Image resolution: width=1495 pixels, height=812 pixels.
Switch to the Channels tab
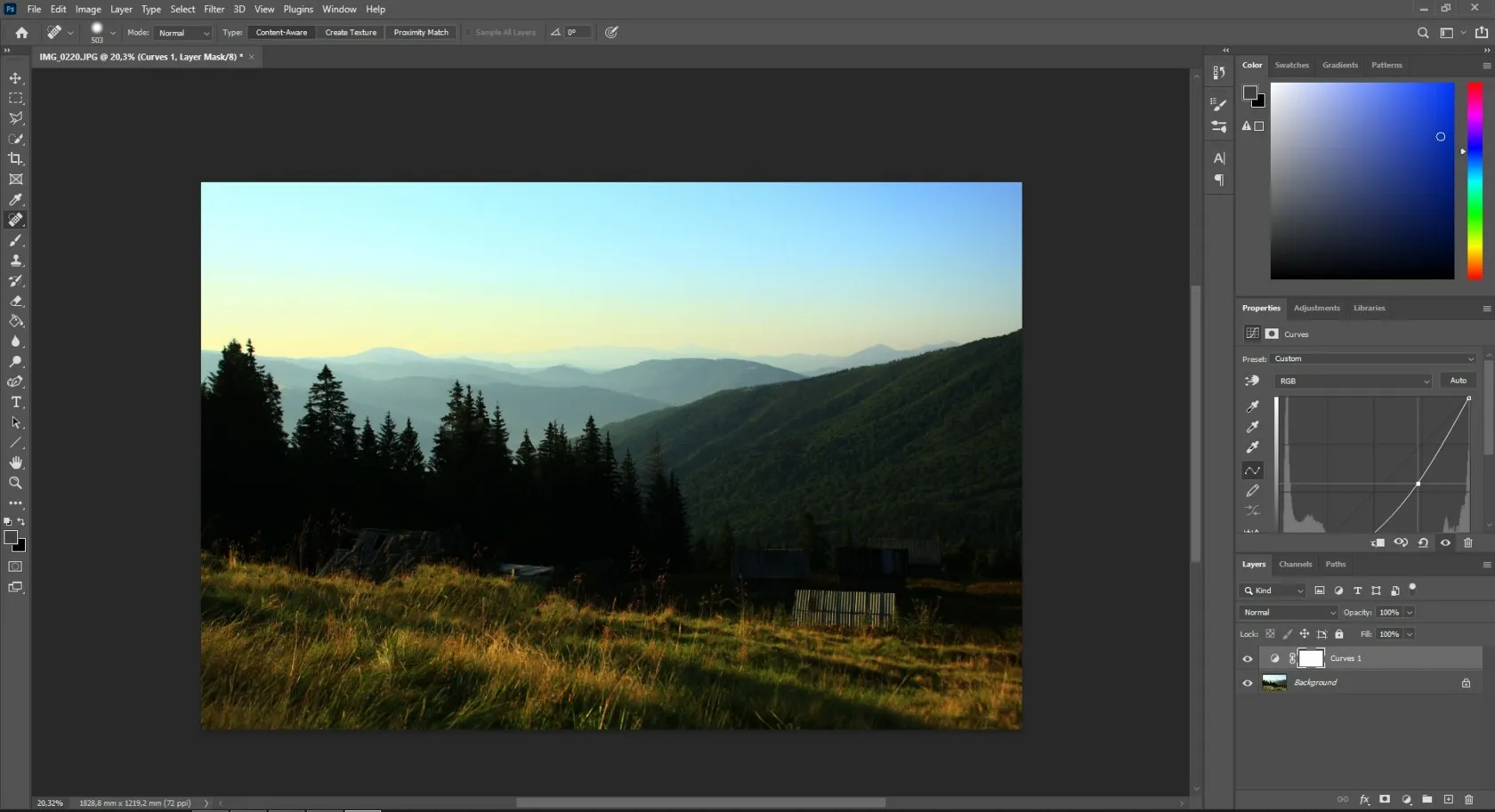[x=1295, y=564]
